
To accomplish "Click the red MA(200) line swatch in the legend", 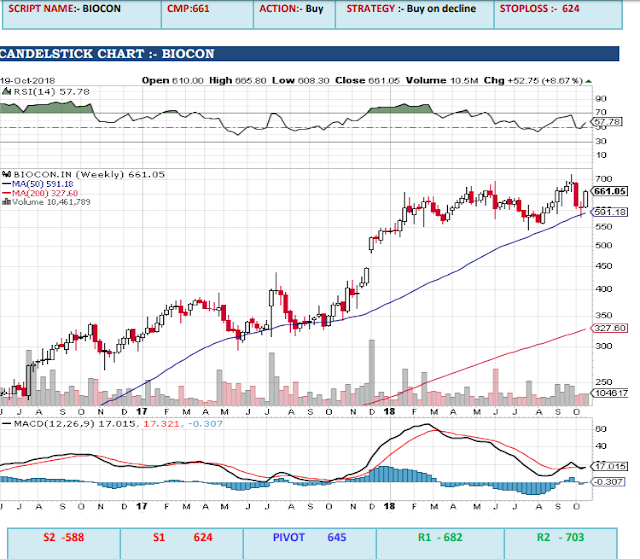I will pos(6,193).
